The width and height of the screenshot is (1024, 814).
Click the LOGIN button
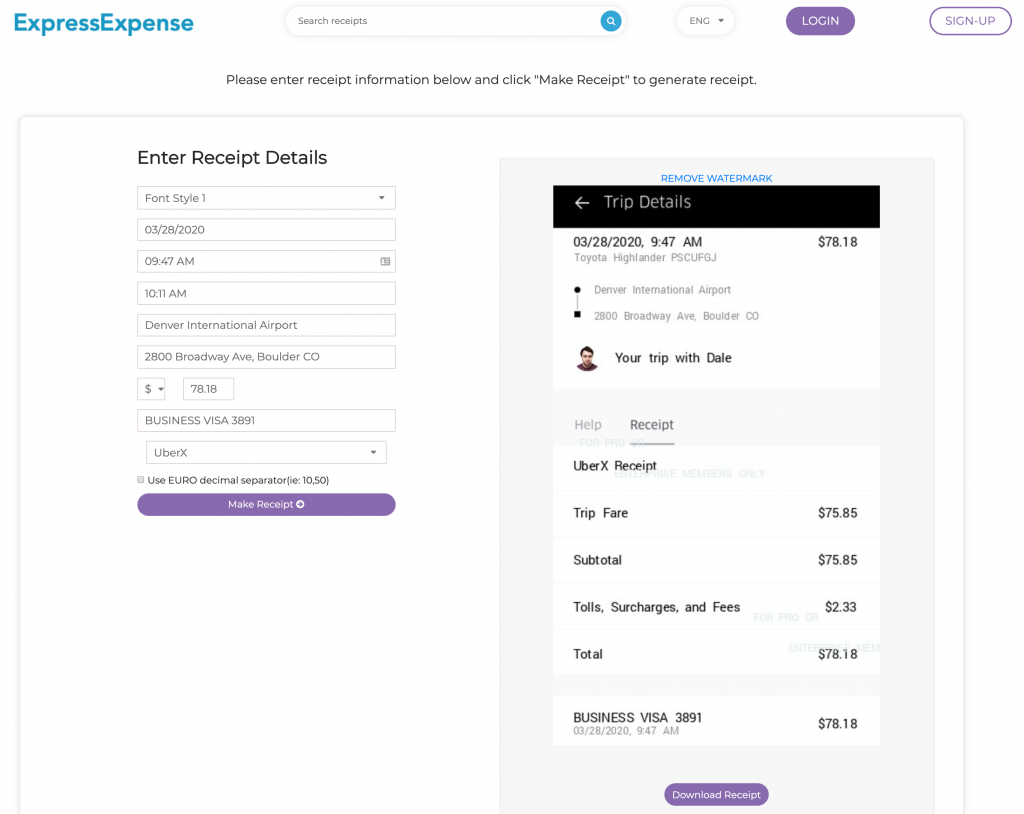coord(820,20)
